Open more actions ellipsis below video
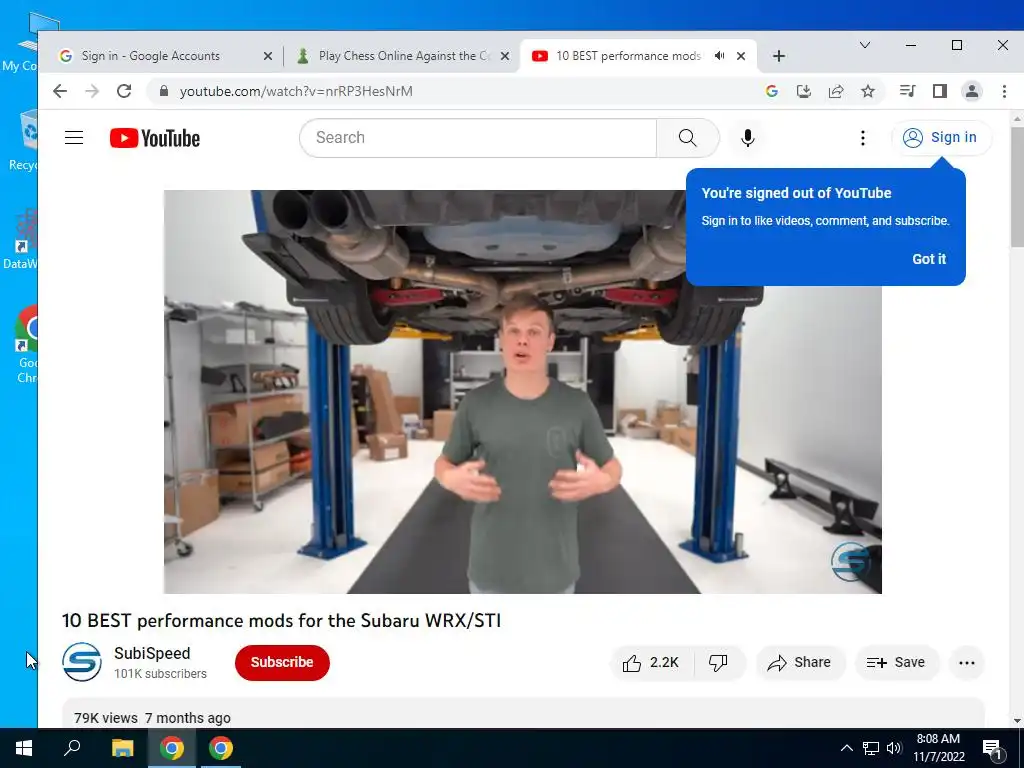This screenshot has height=768, width=1024. pos(967,663)
